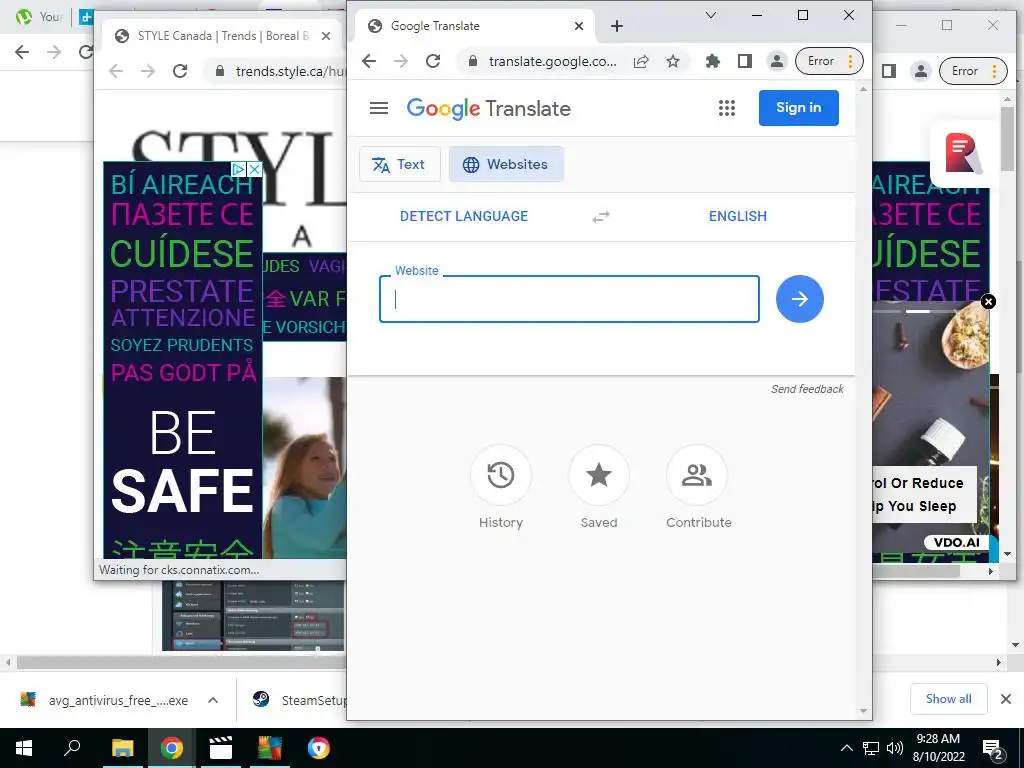Switch to Text translation tab
This screenshot has width=1024, height=768.
point(400,165)
